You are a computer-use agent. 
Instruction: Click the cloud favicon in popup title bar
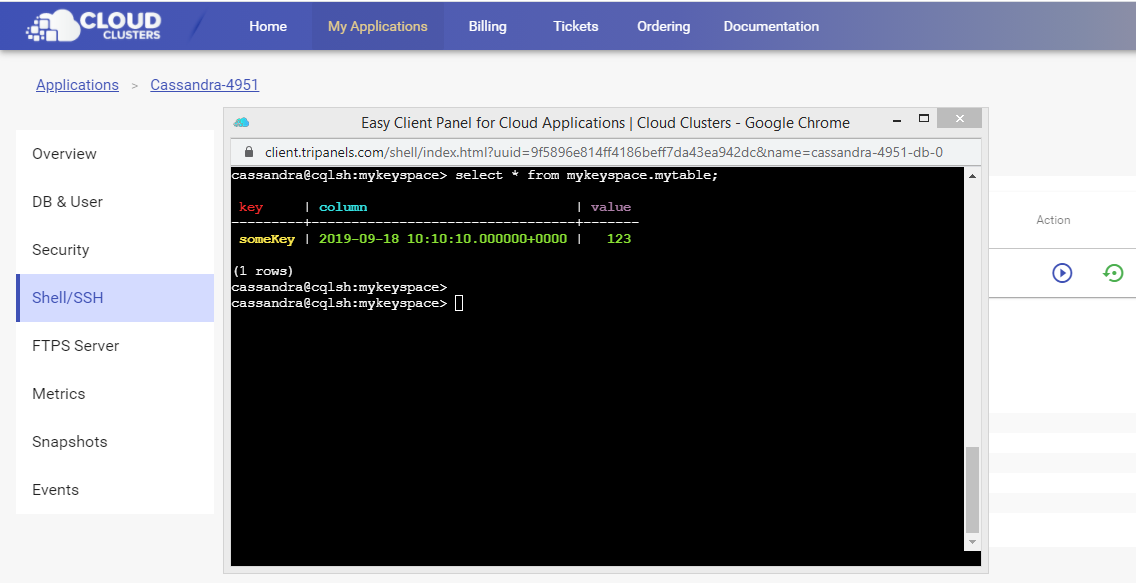[241, 122]
